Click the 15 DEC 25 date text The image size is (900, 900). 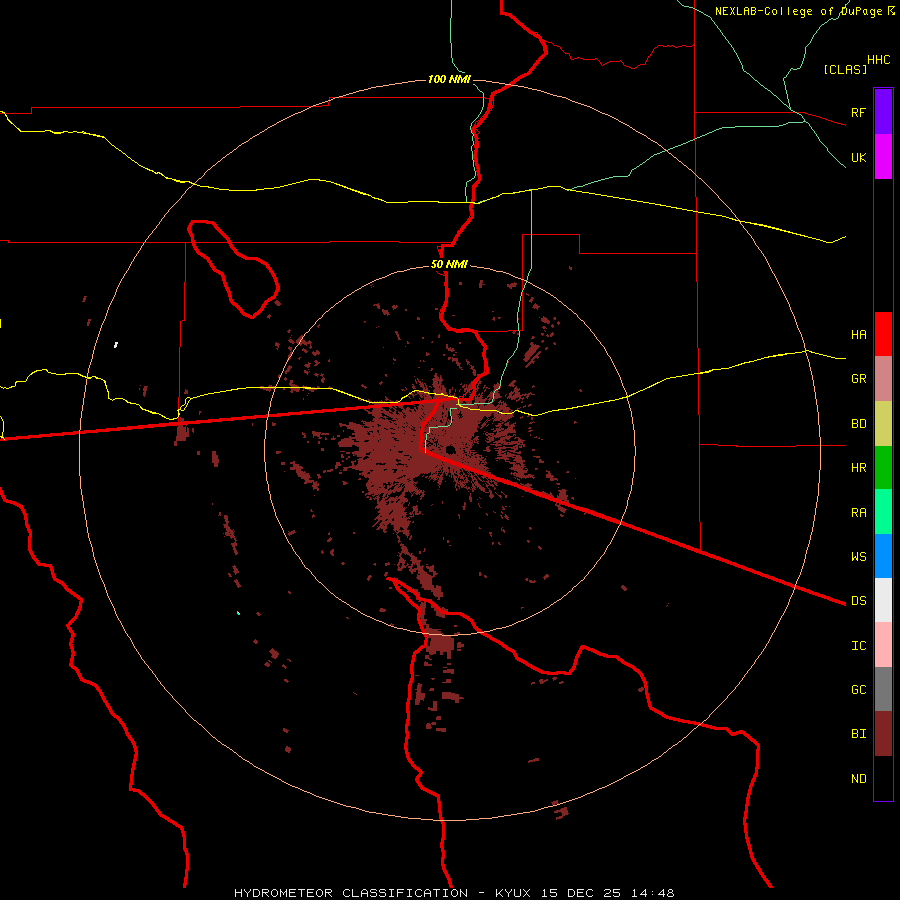click(x=581, y=893)
